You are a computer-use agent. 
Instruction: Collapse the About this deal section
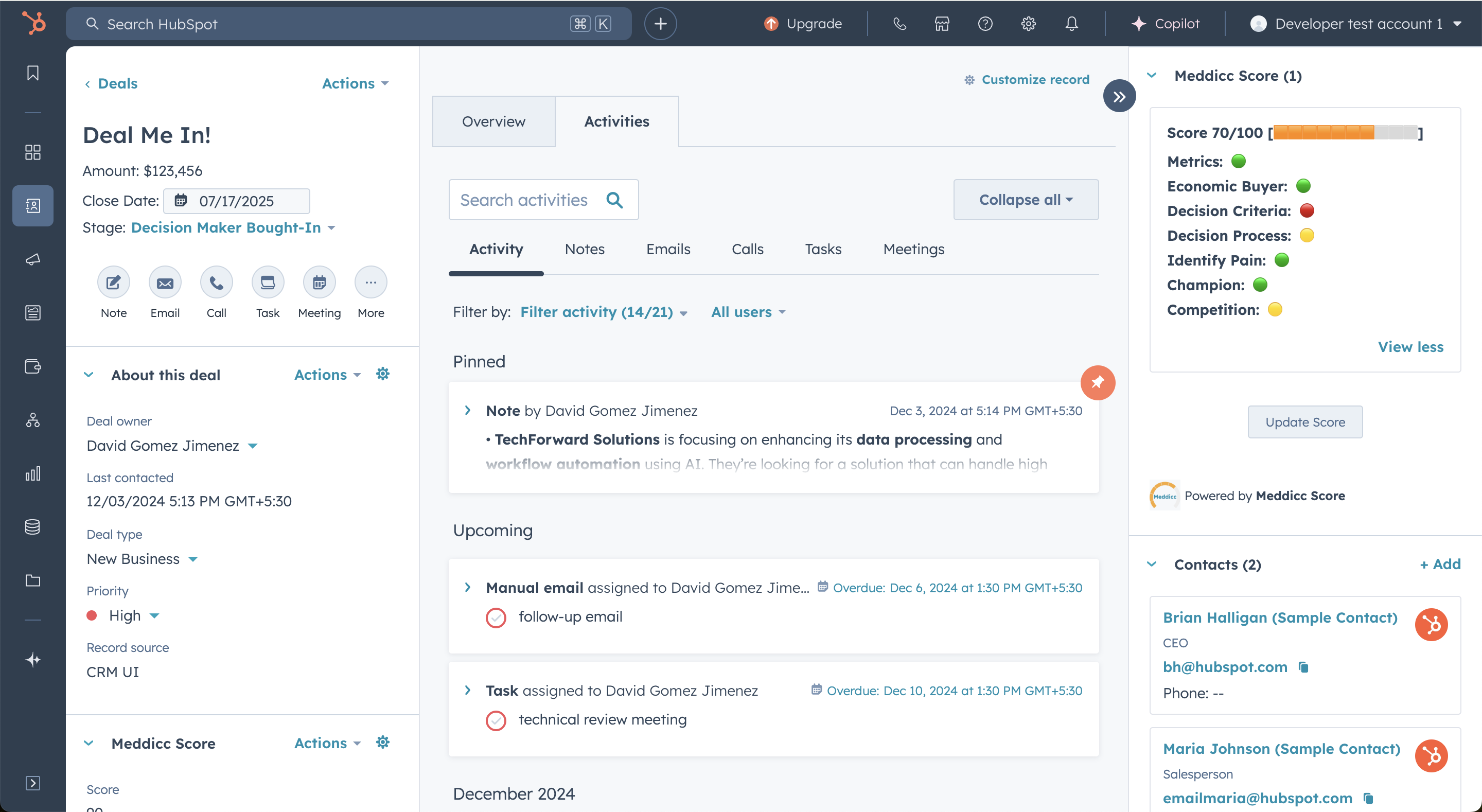tap(89, 375)
